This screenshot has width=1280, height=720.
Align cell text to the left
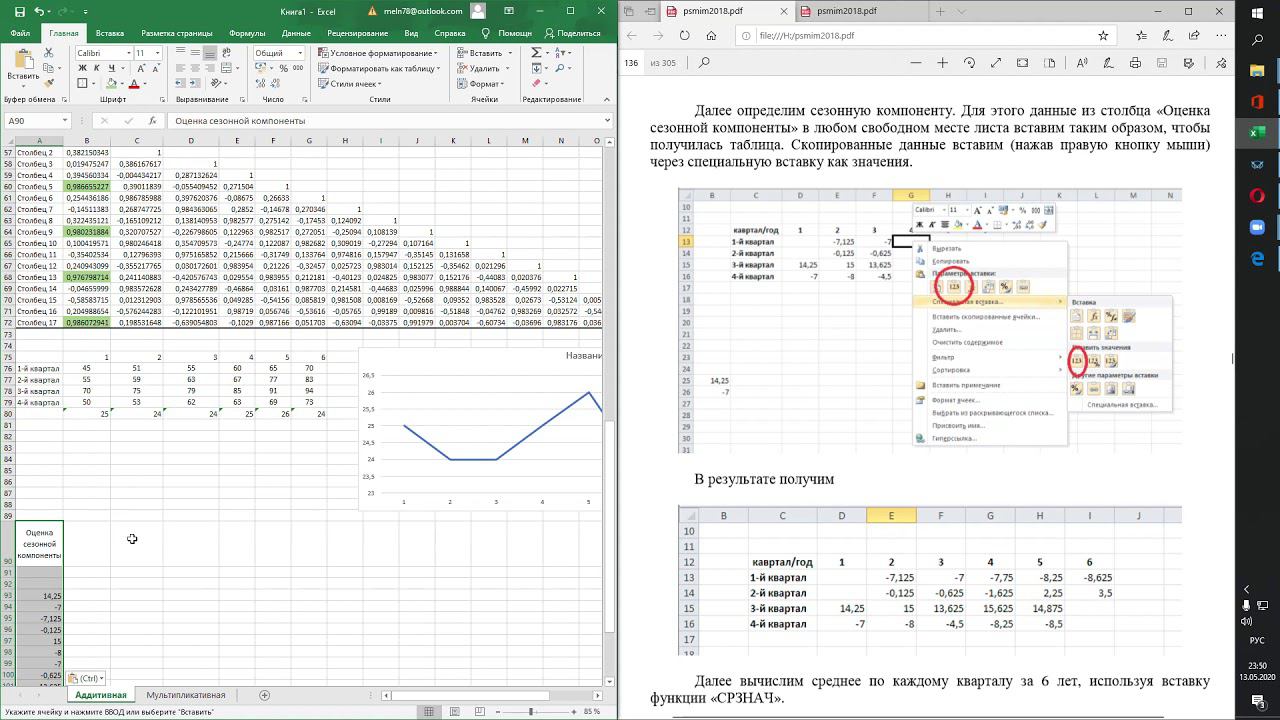(182, 68)
